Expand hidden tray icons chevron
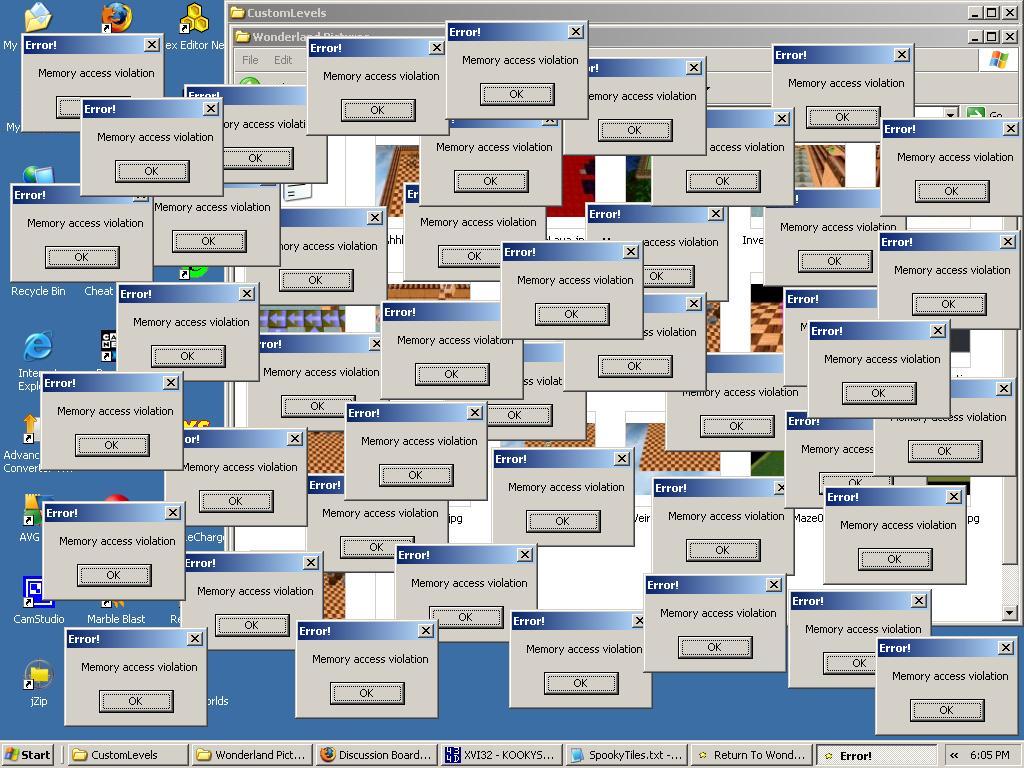The width and height of the screenshot is (1024, 768). (x=954, y=755)
